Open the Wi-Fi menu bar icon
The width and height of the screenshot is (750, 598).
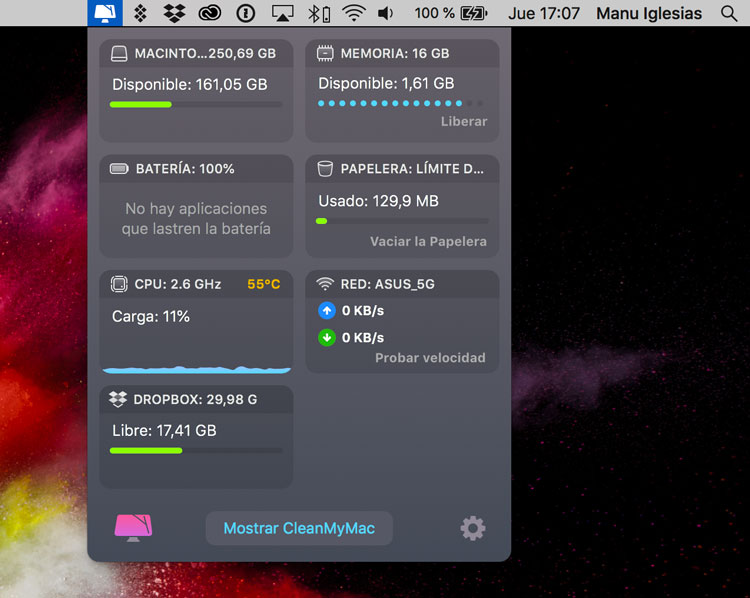354,13
